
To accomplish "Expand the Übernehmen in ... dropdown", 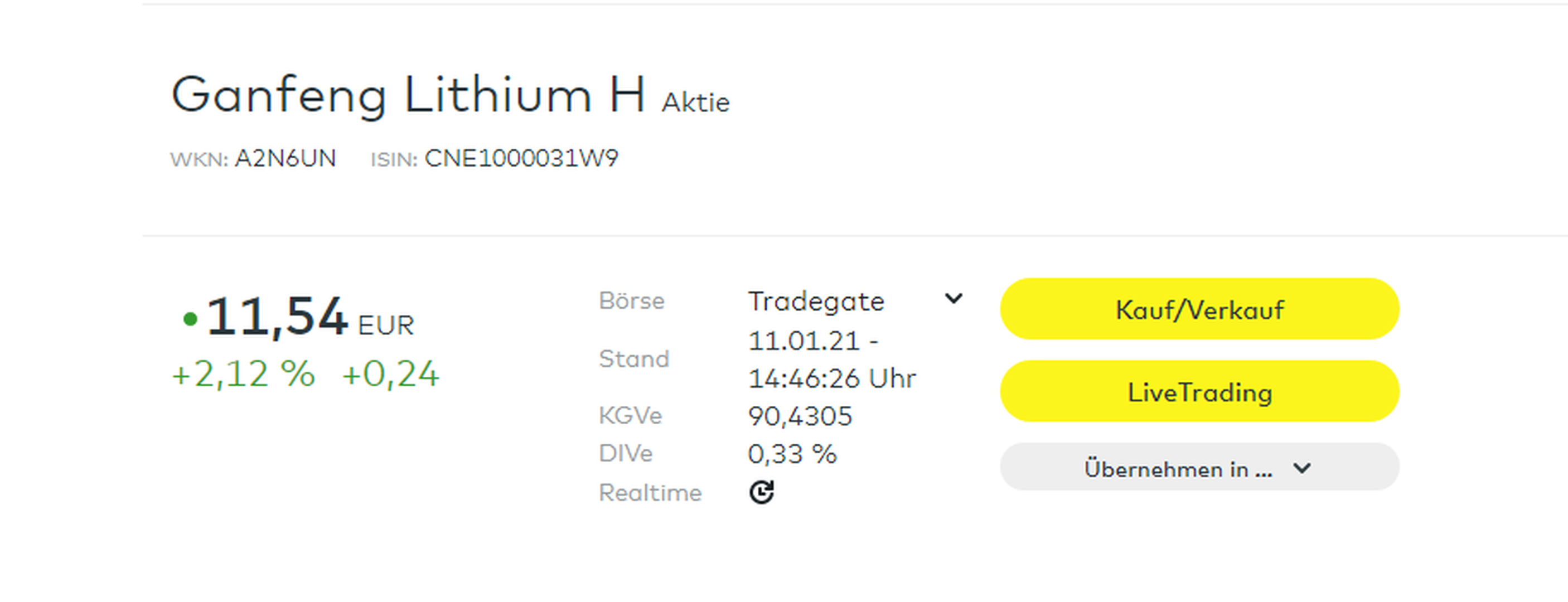I will (x=1199, y=467).
